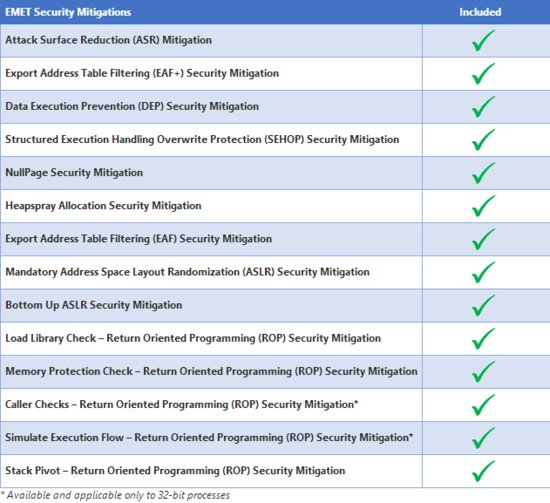Select the NullPage mitigation checkmark

pyautogui.click(x=483, y=173)
